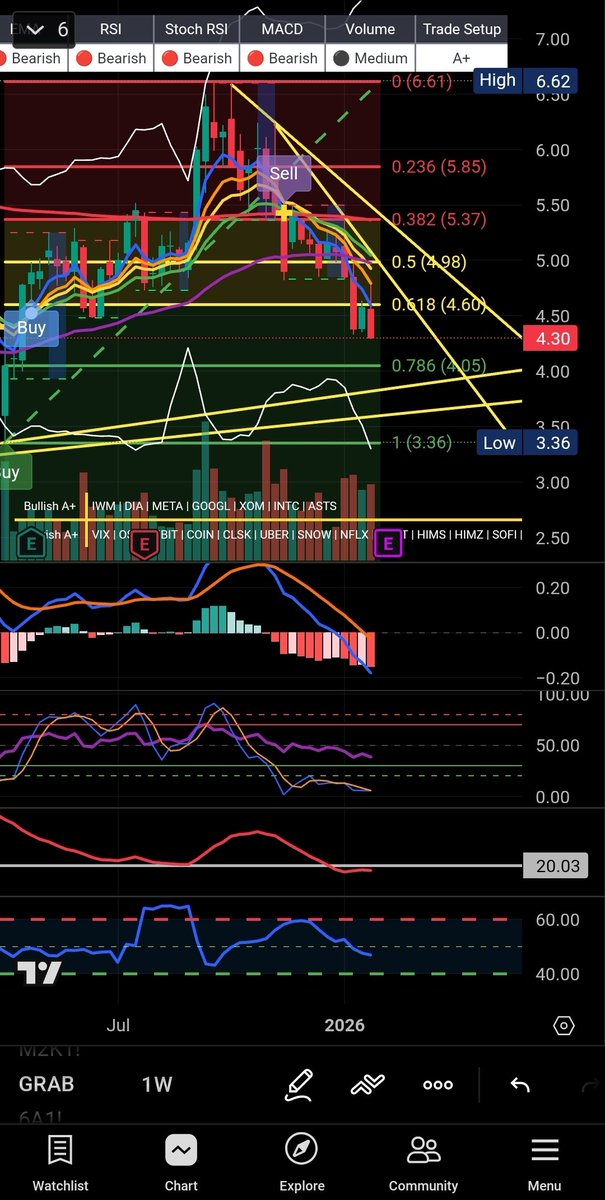Tap the undo arrow icon
Viewport: 605px width, 1200px height.
[x=519, y=1085]
